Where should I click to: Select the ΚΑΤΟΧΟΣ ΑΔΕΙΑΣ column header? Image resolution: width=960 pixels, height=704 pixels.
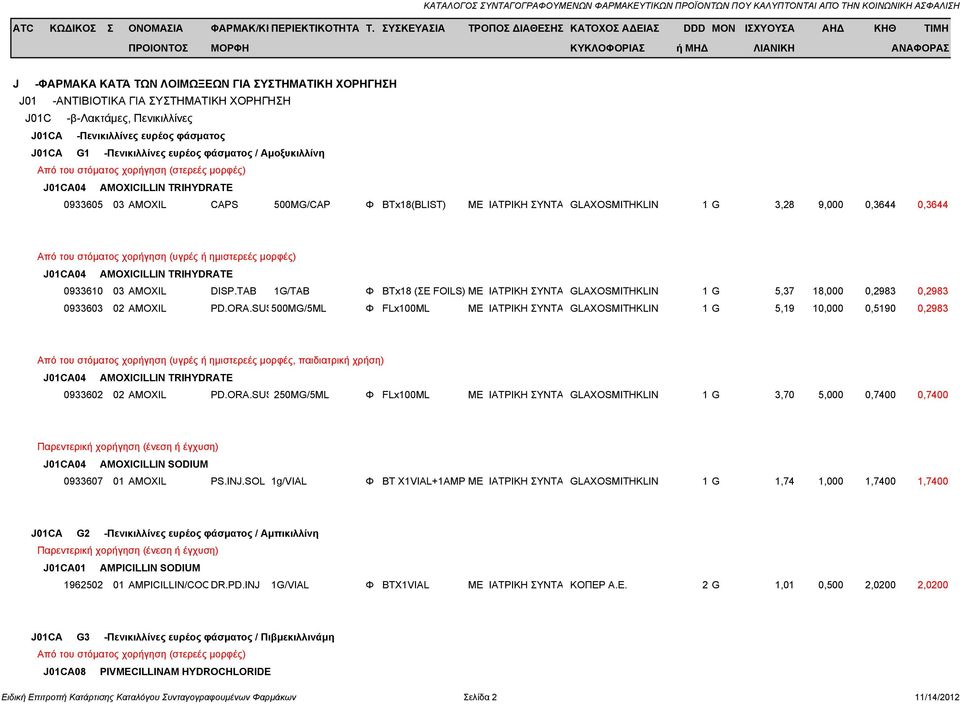pyautogui.click(x=614, y=28)
